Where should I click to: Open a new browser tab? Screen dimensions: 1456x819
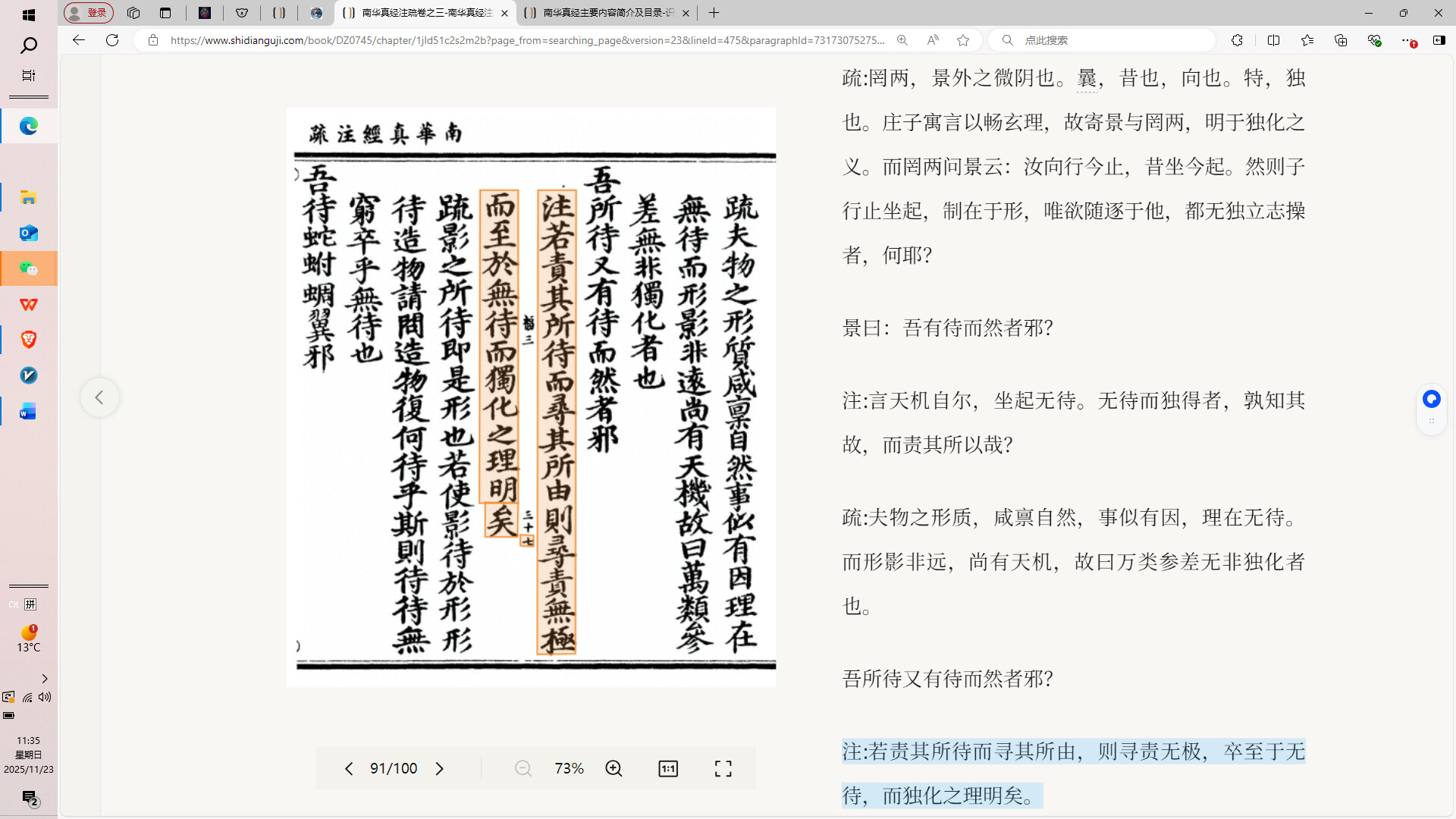coord(714,13)
